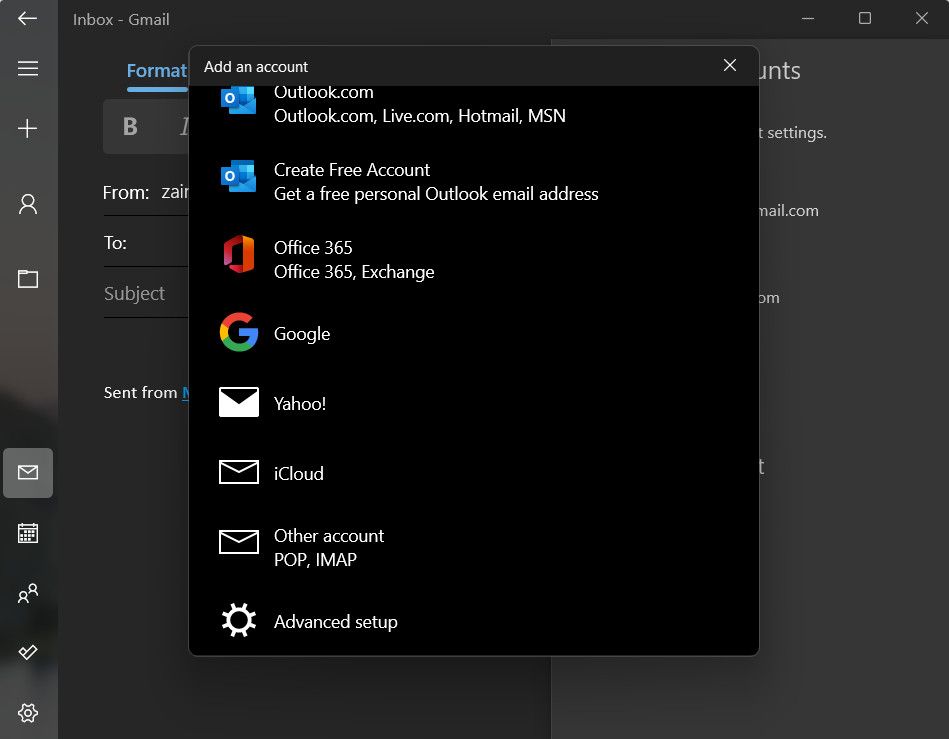The width and height of the screenshot is (949, 739).
Task: Click the iCloud envelope icon
Action: (238, 471)
